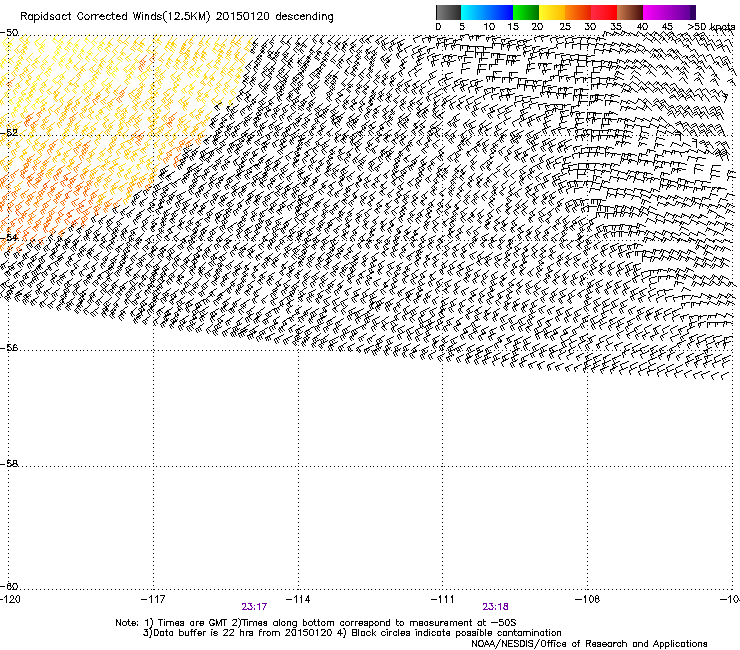Click the orange 25-30 knots color swatch
Viewport: 740px width, 650px height.
578,12
